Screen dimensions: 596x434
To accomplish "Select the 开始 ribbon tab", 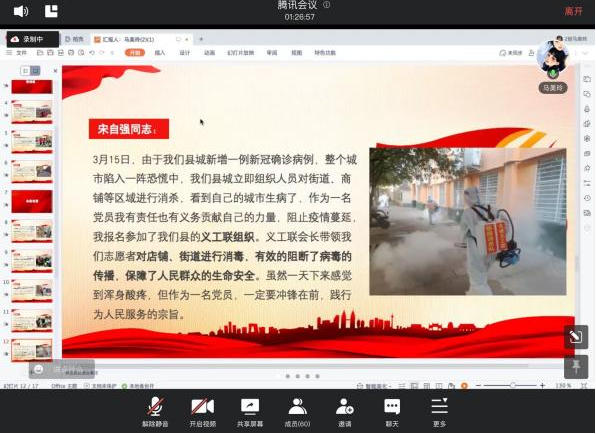I will [x=135, y=53].
